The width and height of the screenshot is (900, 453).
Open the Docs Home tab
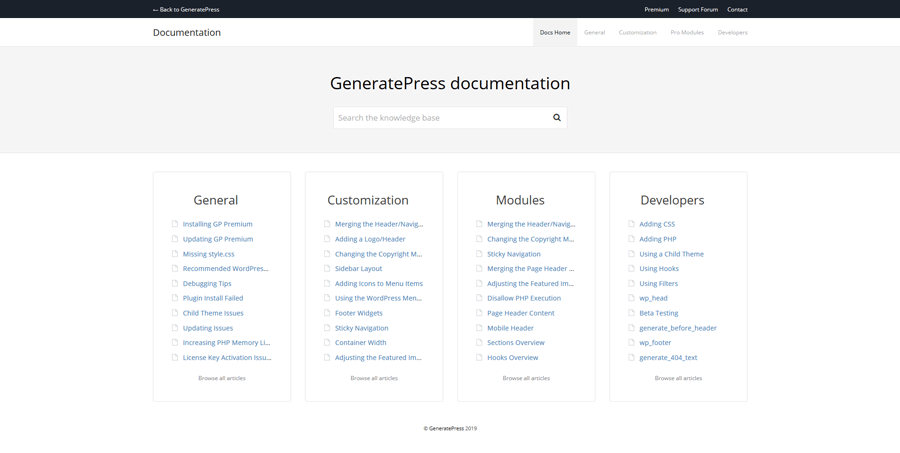(x=555, y=32)
